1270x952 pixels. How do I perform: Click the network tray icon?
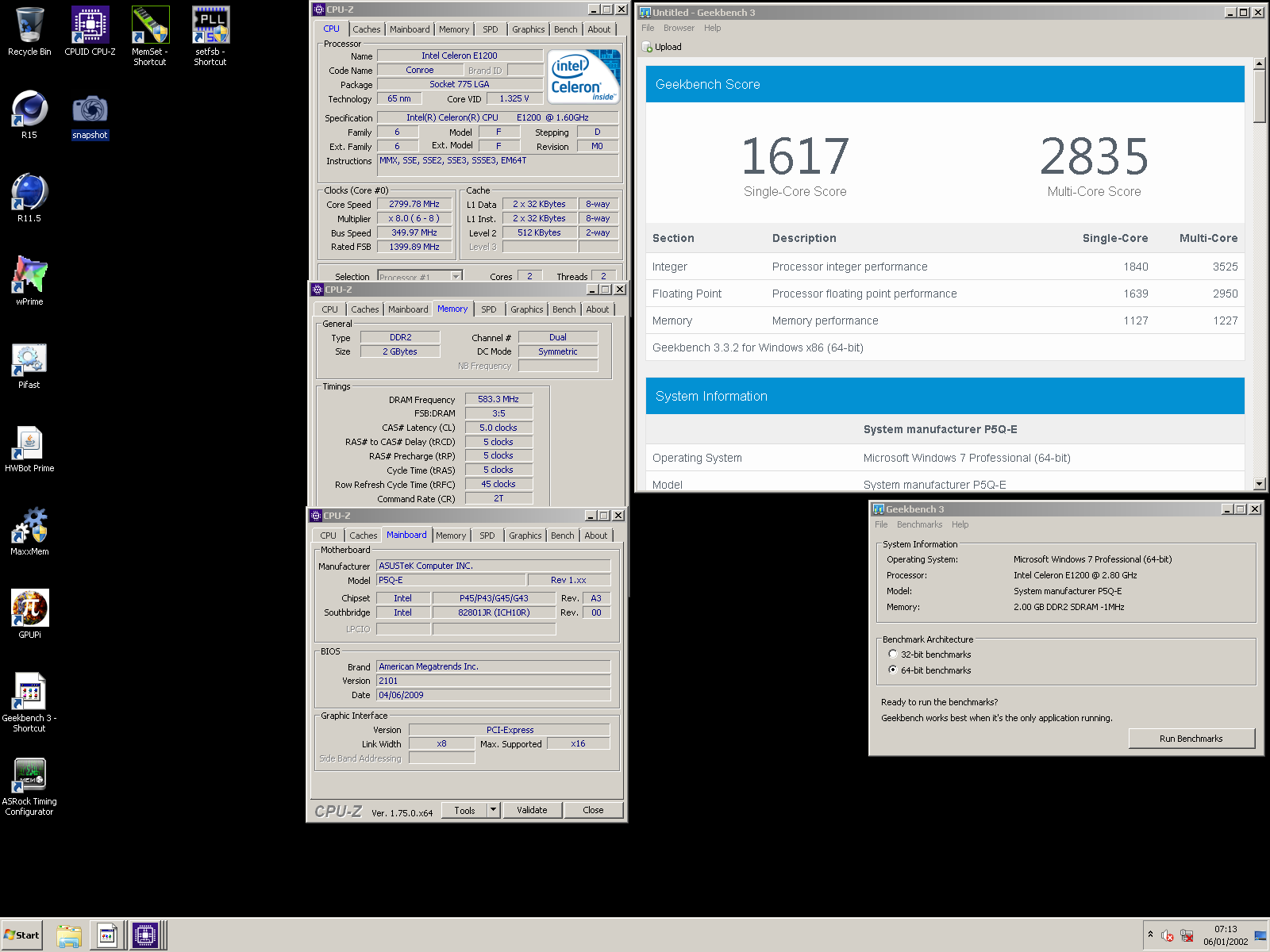pos(1187,935)
